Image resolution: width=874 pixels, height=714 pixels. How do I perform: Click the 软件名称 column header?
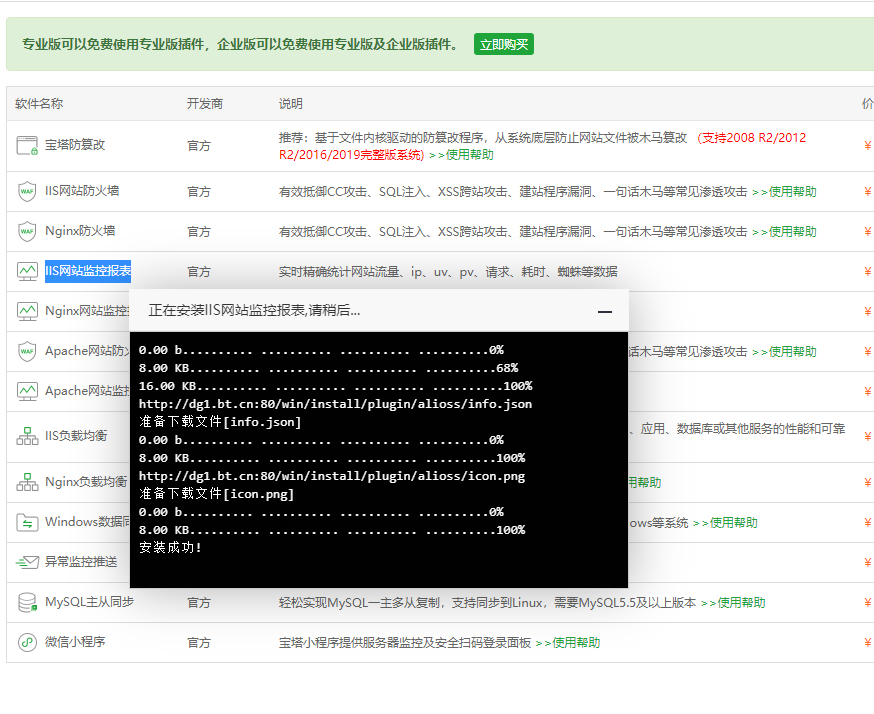coord(39,104)
